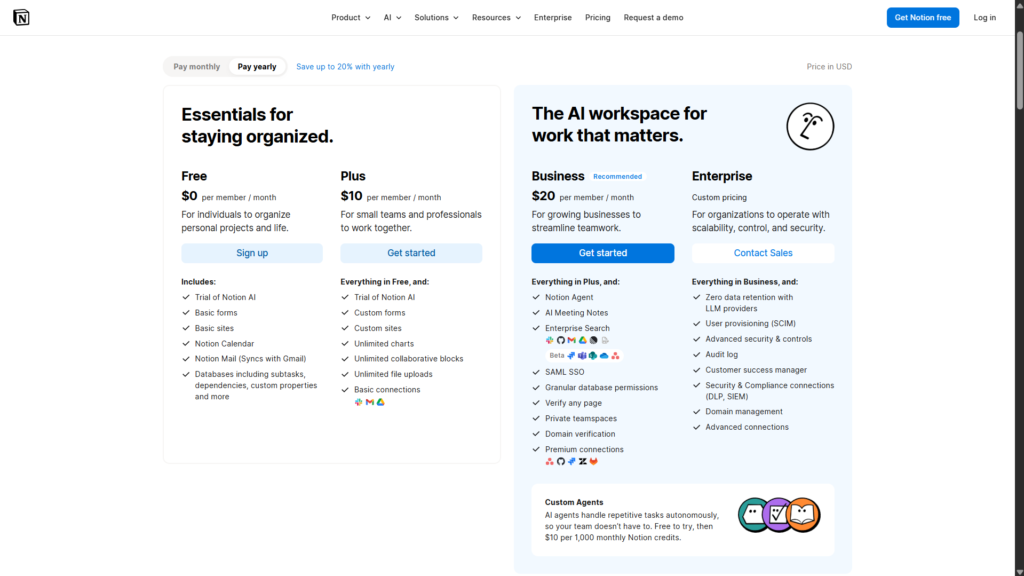Click the Log in link
The image size is (1024, 576).
coord(984,18)
